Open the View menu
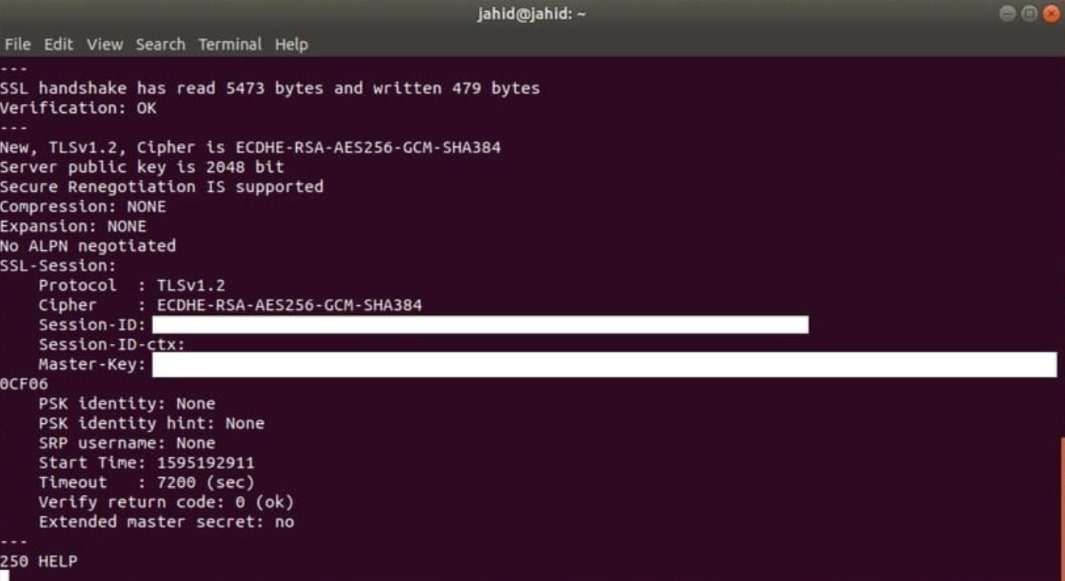Viewport: 1065px width, 581px height. (x=104, y=44)
